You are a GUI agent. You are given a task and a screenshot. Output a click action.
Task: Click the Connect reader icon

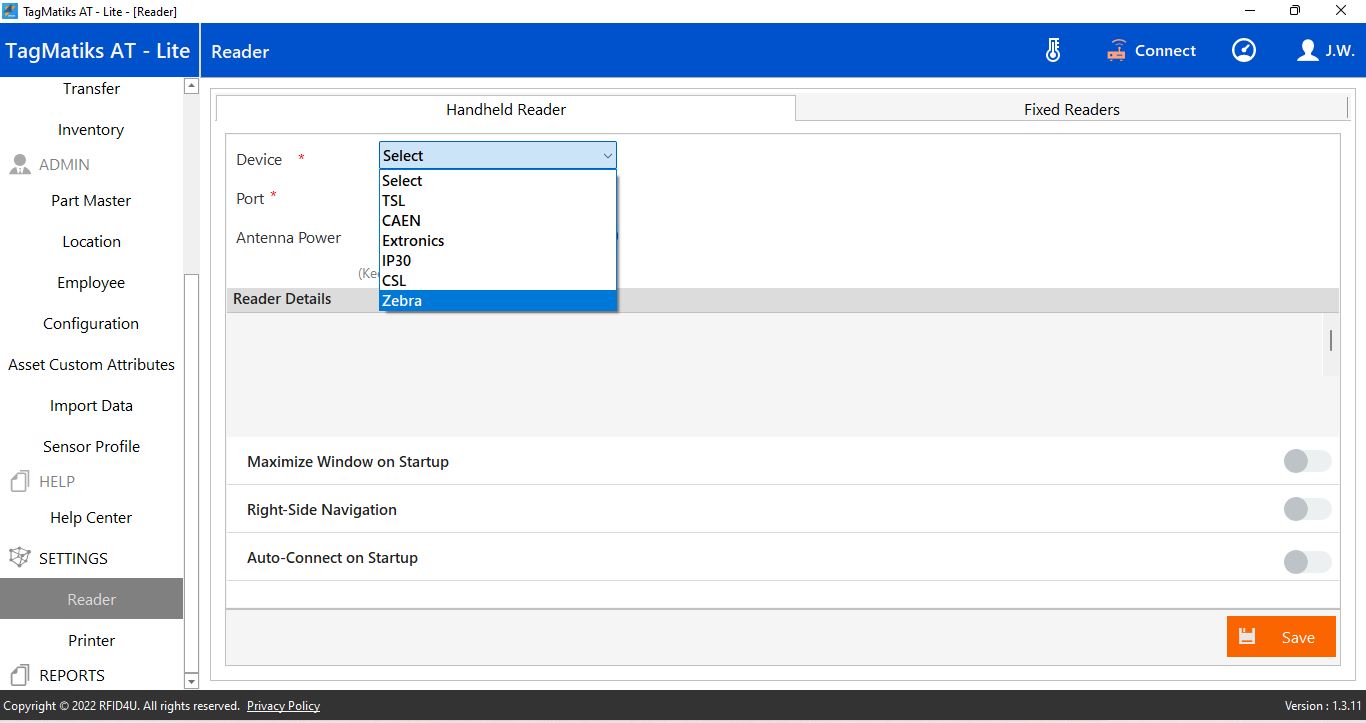(1116, 51)
